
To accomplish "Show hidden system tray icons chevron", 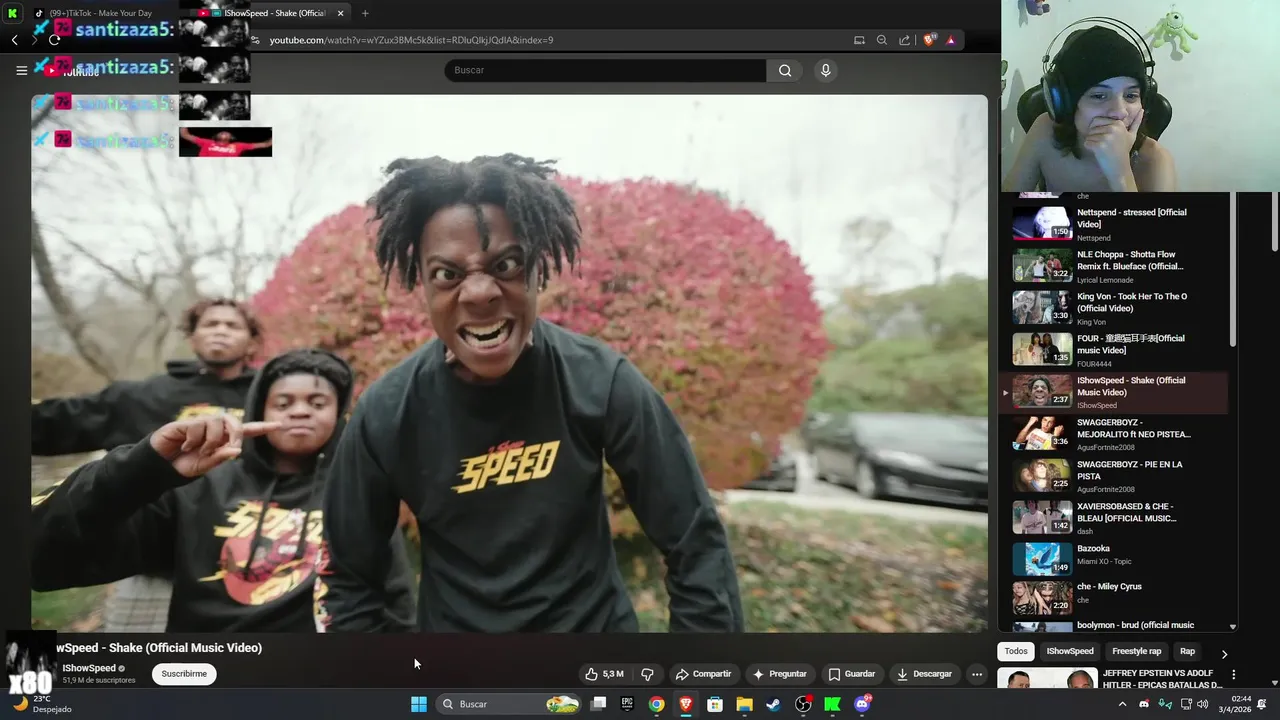I will click(1122, 704).
